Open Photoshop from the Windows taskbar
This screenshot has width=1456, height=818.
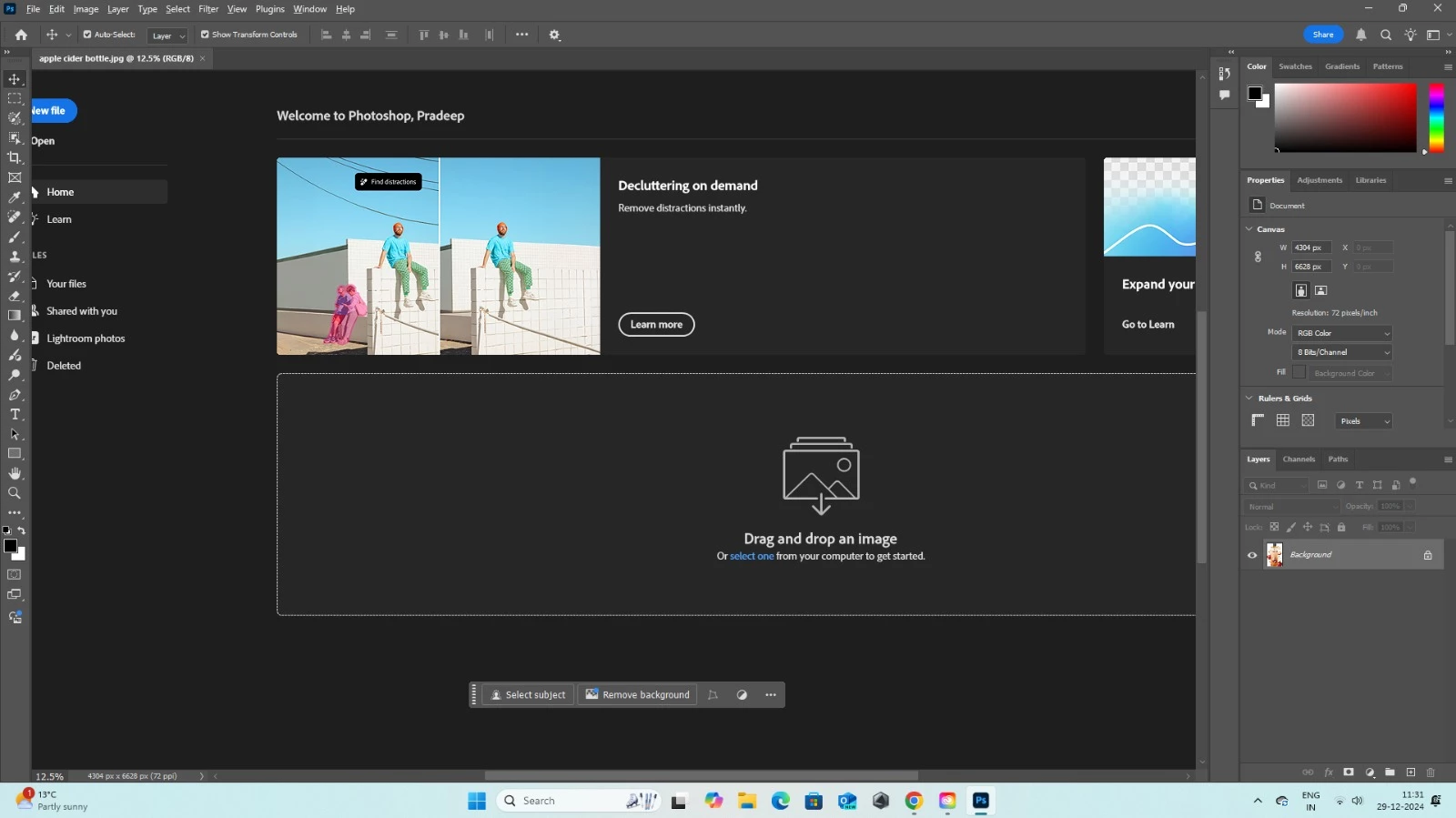981,801
